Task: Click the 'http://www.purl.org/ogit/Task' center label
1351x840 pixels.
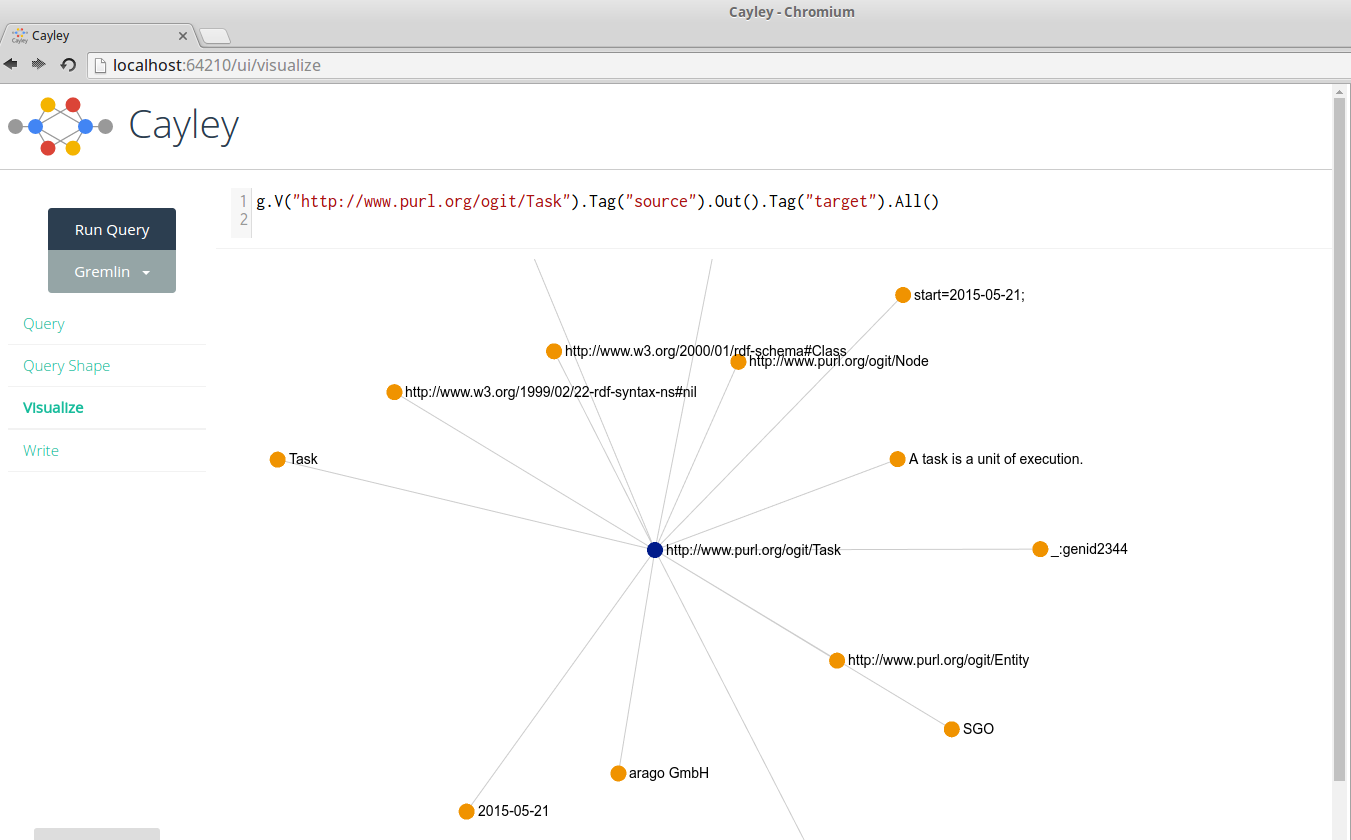Action: click(754, 550)
